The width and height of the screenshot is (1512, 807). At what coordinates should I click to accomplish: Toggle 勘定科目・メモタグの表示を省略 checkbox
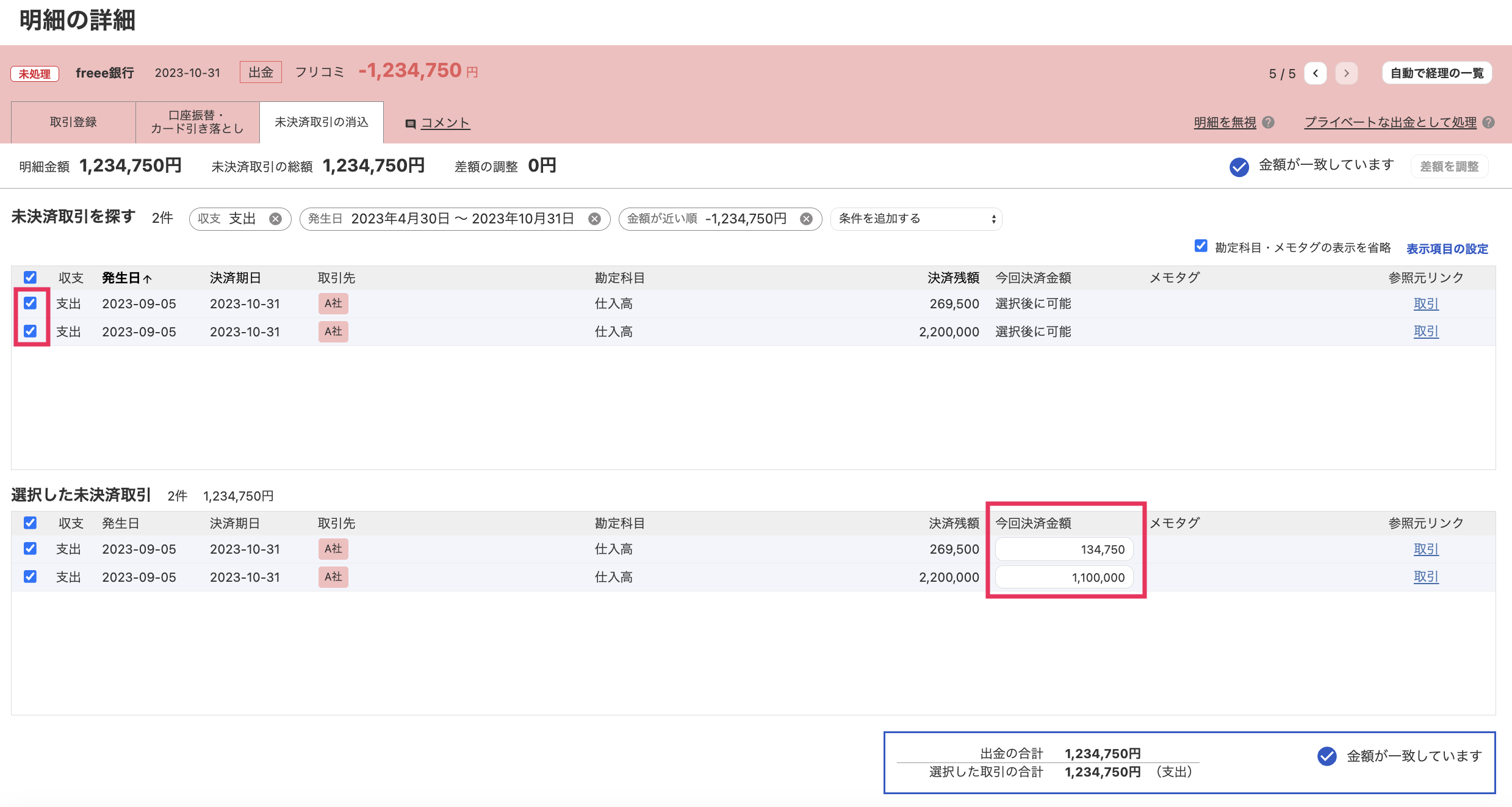click(1201, 245)
